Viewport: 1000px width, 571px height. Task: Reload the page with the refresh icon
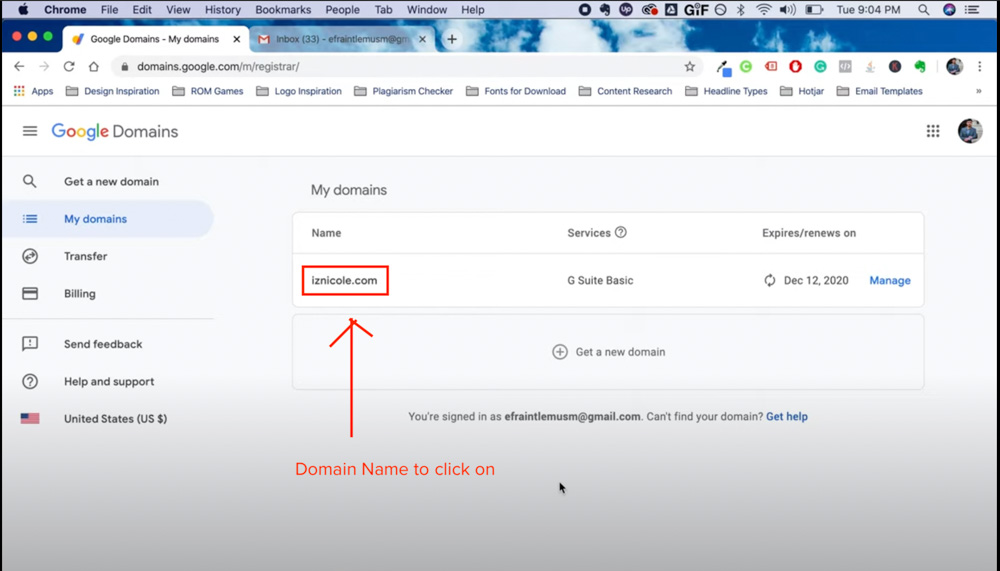pyautogui.click(x=69, y=66)
